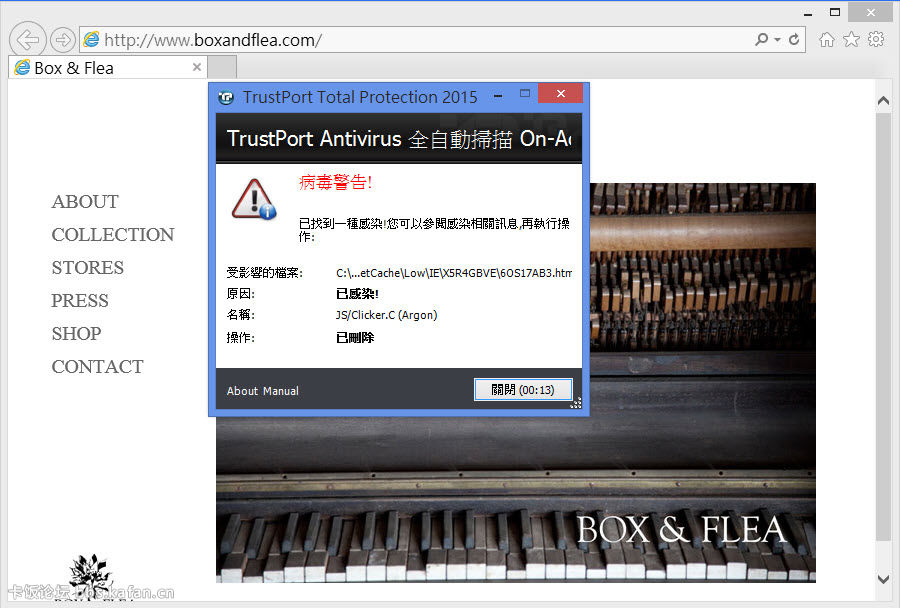Screen dimensions: 900x608
Task: Click the browser Forward arrow button
Action: pyautogui.click(x=62, y=40)
